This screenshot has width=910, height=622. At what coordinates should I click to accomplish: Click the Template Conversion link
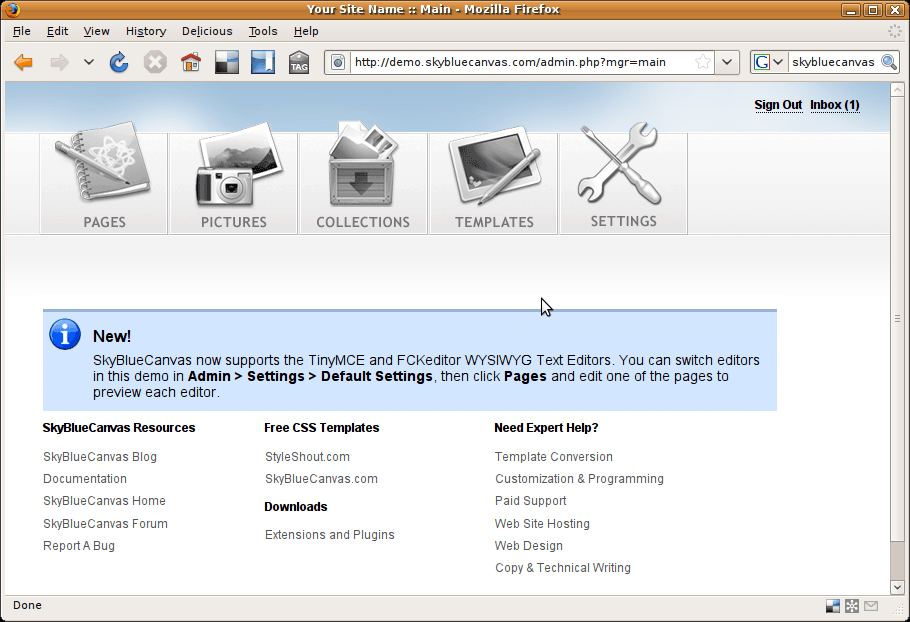pyautogui.click(x=554, y=457)
